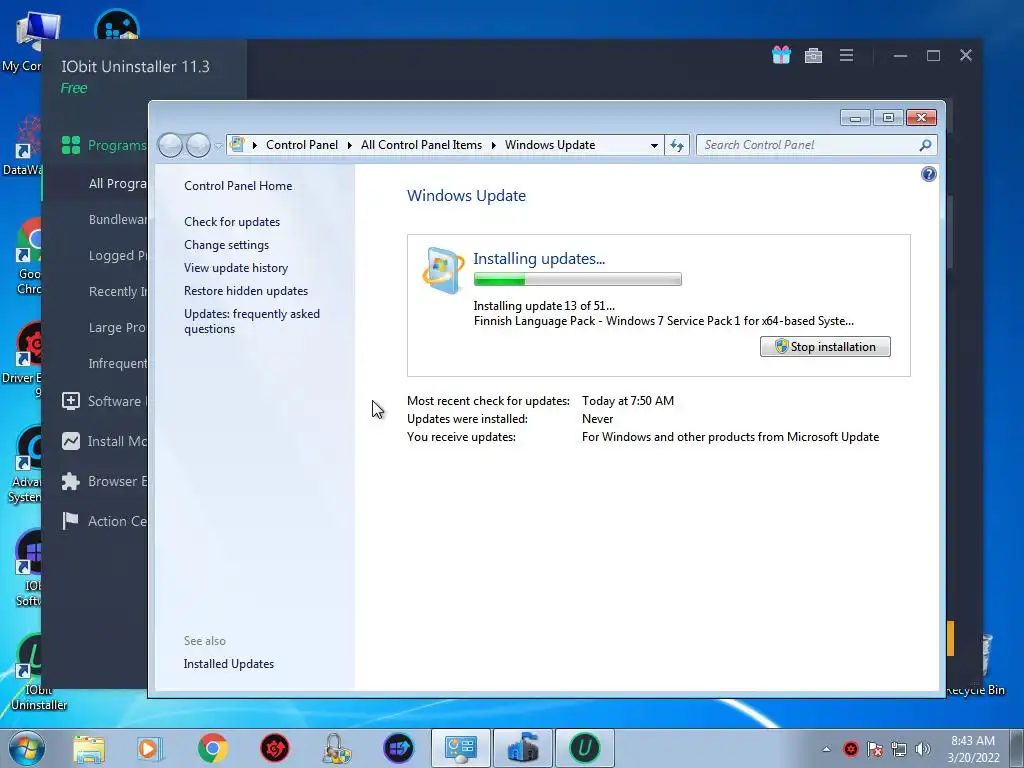Viewport: 1024px width, 768px height.
Task: Open the gift box icon in IObit Uninstaller
Action: (781, 55)
